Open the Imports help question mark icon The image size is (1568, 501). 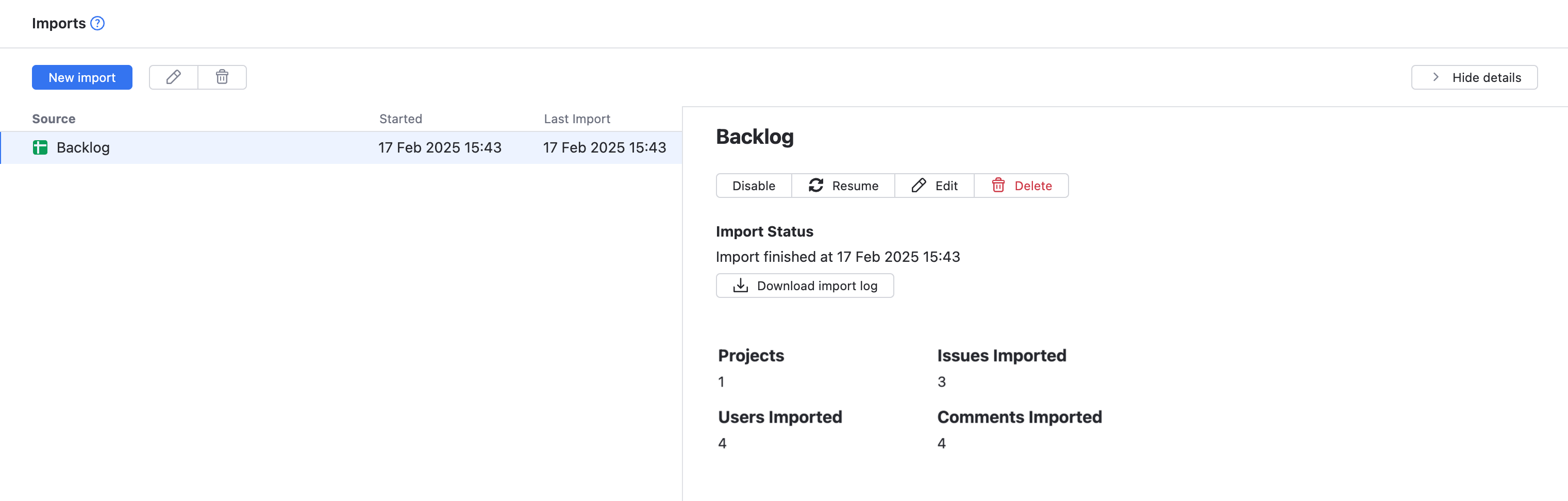coord(97,23)
